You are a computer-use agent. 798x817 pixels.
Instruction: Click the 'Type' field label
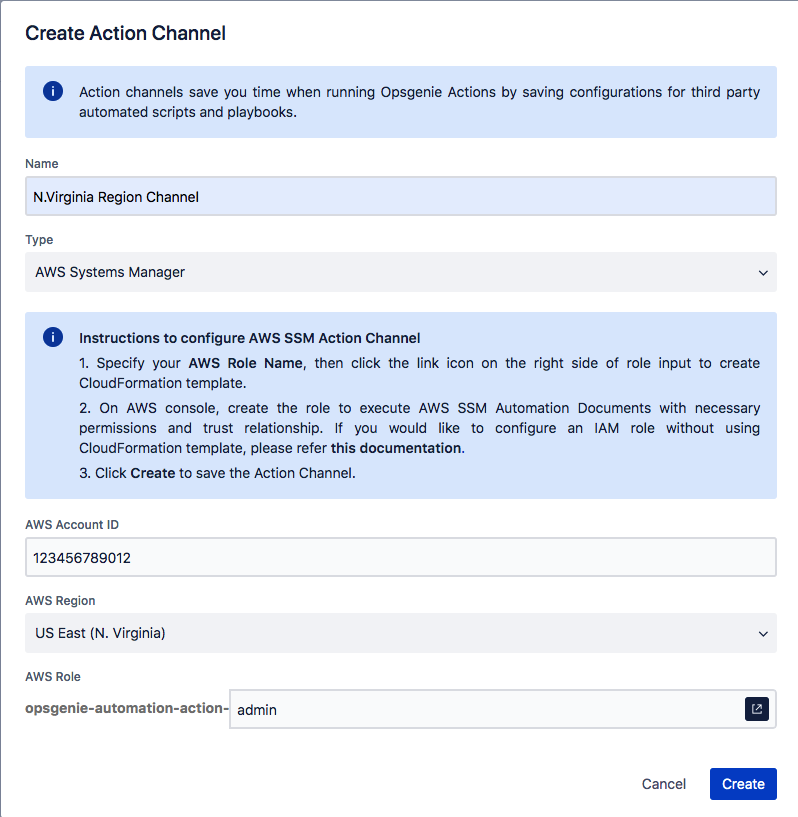coord(39,240)
